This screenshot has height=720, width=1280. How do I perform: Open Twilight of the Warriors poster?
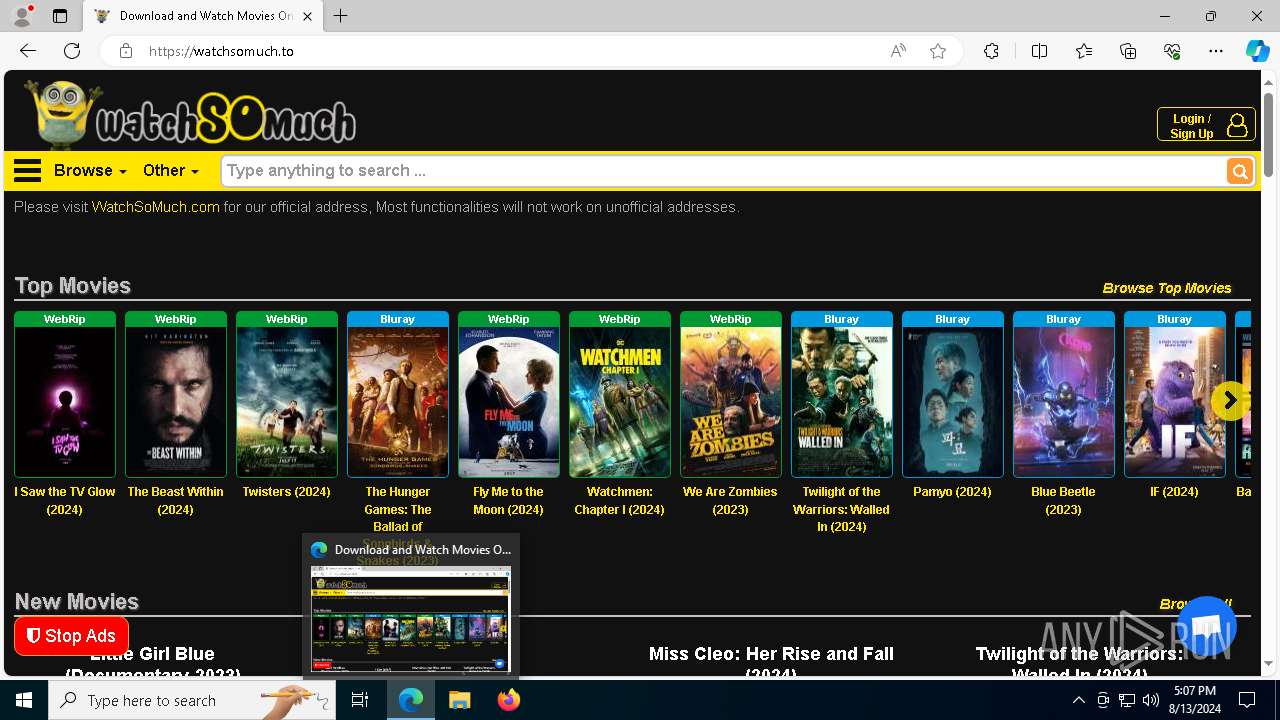(842, 402)
